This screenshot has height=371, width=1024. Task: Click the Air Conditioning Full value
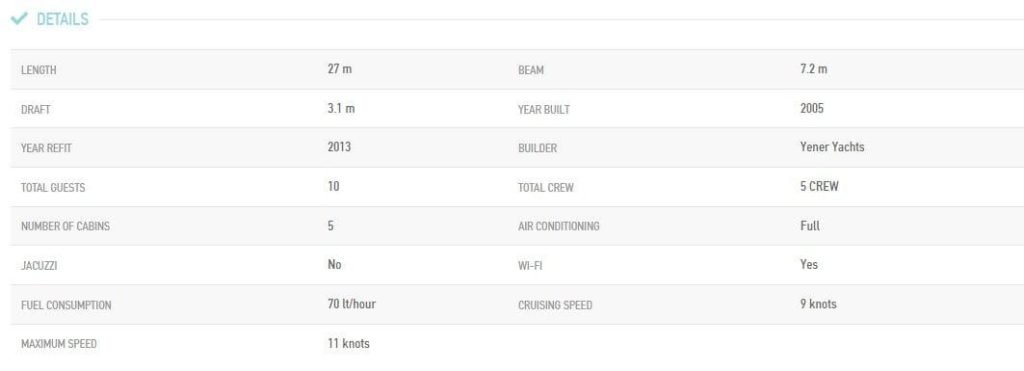click(810, 226)
